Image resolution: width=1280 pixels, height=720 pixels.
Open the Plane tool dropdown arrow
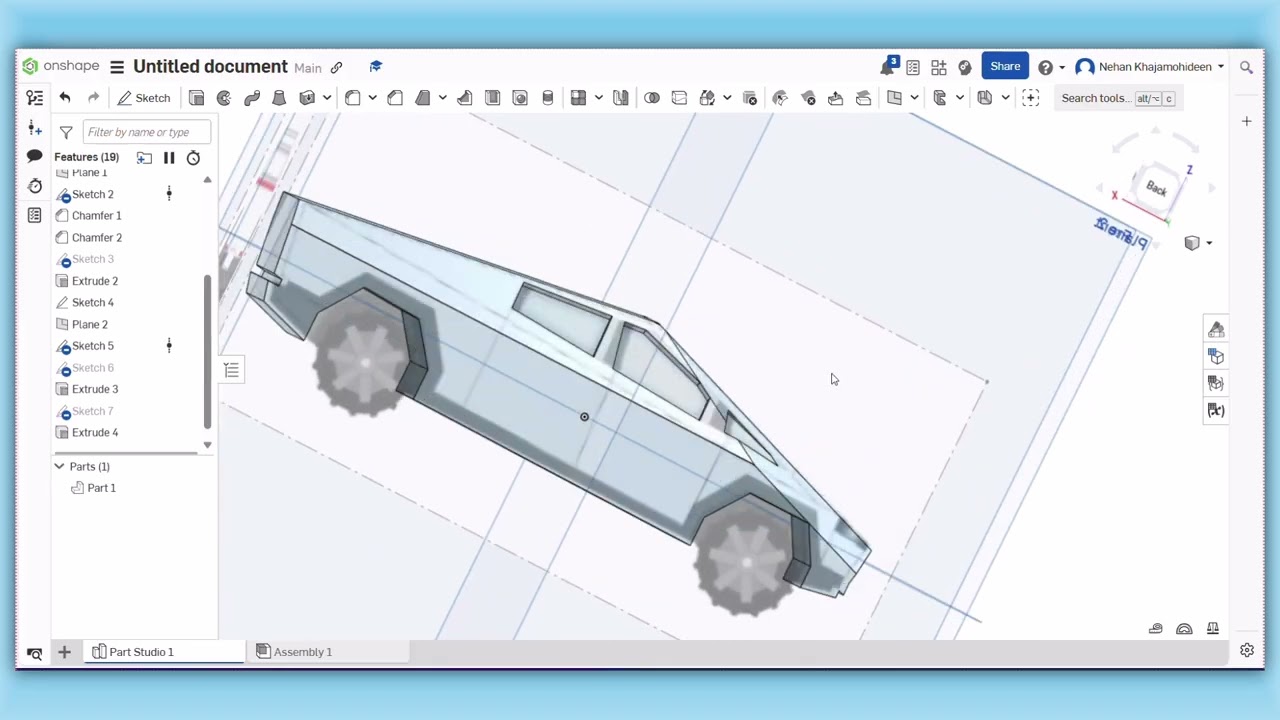(914, 98)
